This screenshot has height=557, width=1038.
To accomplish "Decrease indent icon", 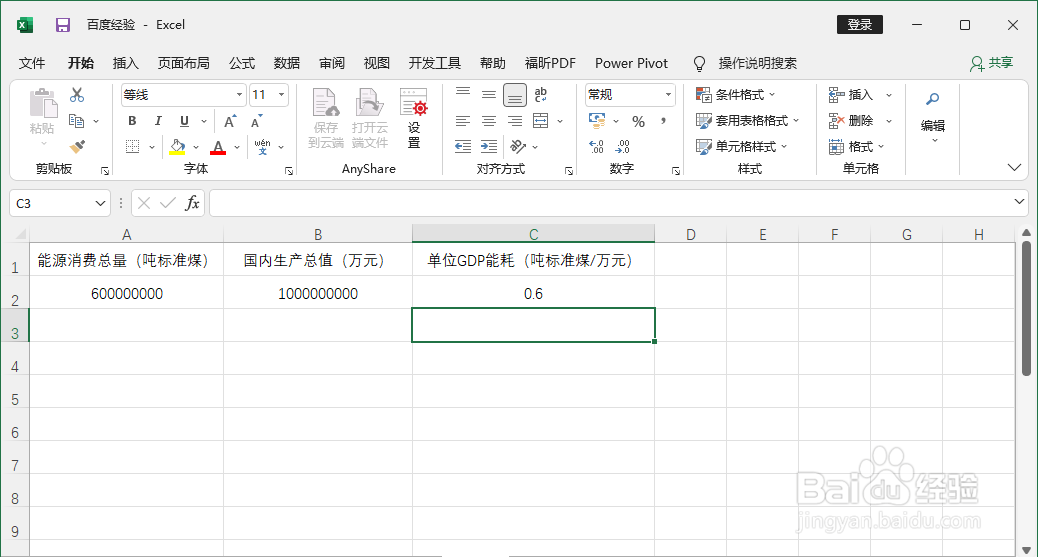I will tap(463, 146).
